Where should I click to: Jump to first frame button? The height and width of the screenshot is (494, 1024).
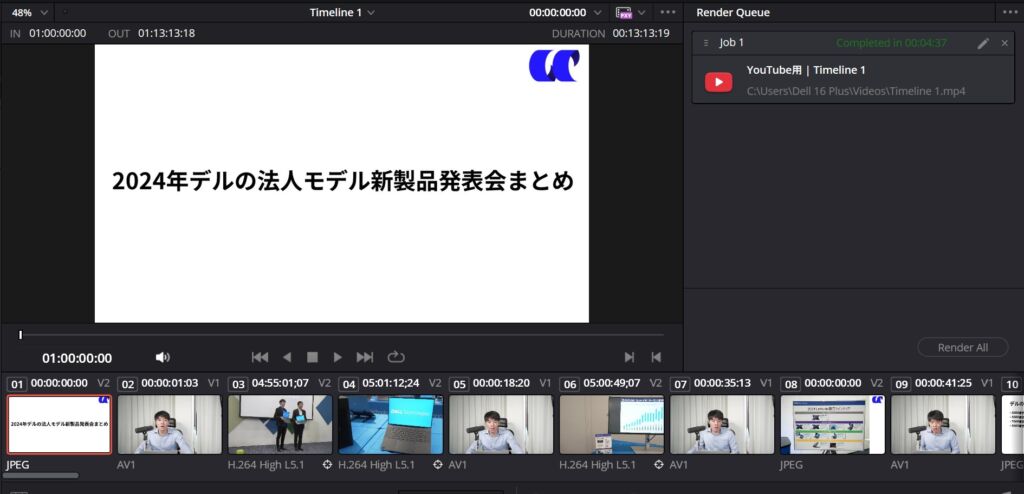click(260, 357)
